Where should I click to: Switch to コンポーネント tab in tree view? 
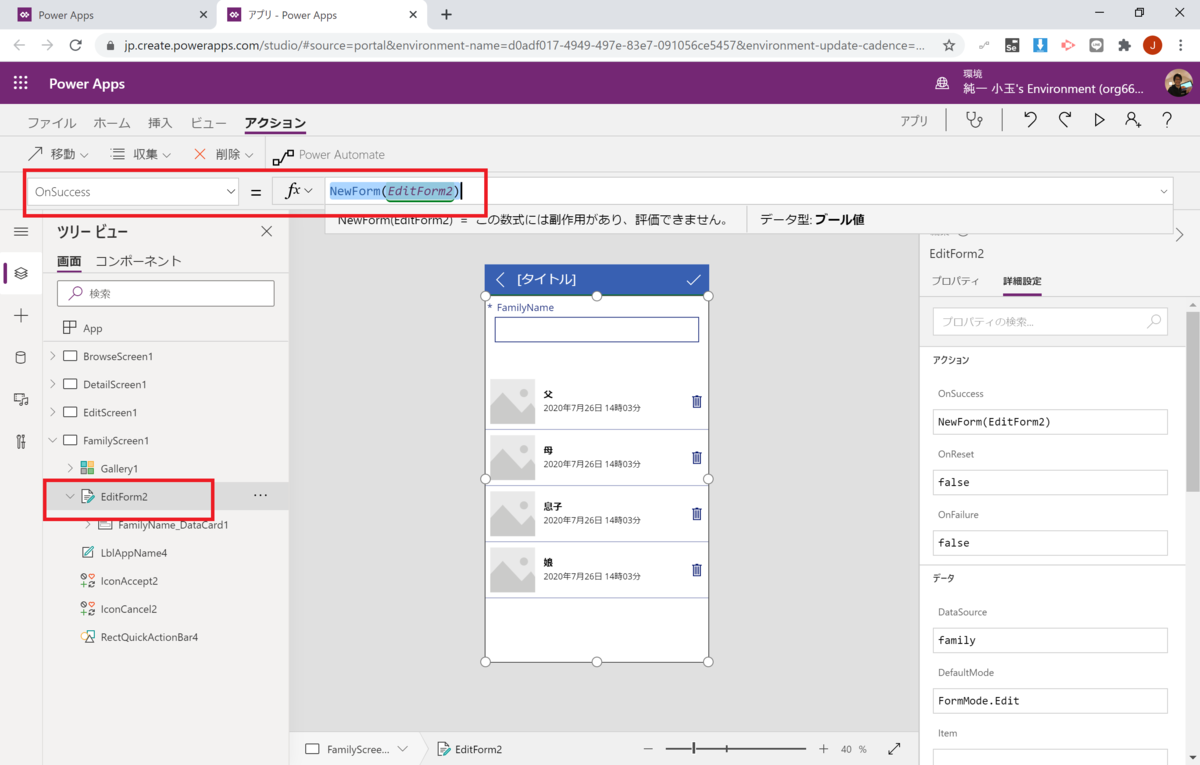tap(138, 261)
